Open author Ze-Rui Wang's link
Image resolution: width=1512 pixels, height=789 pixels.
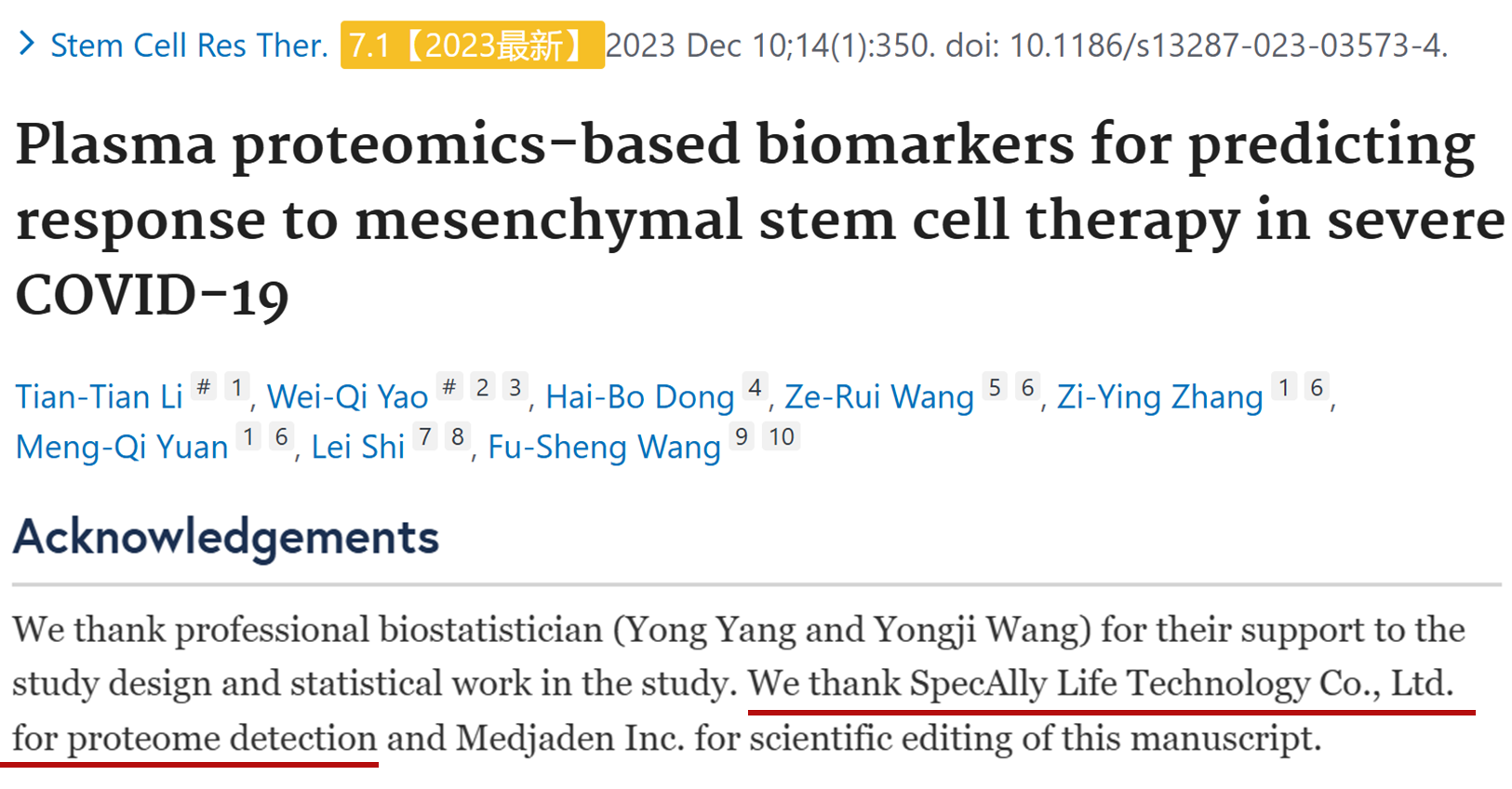coord(879,396)
